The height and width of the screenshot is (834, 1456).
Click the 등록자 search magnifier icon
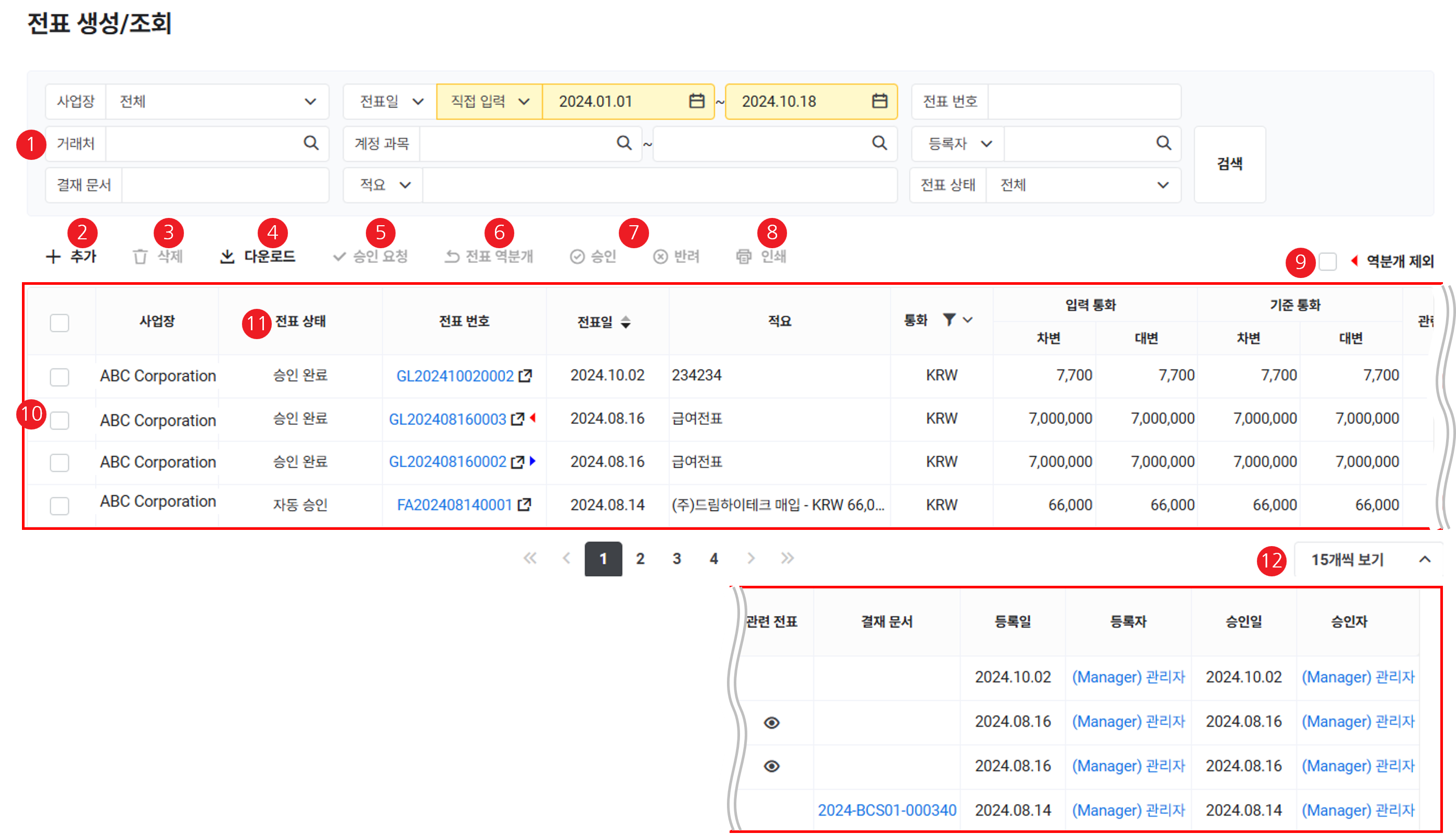1163,143
